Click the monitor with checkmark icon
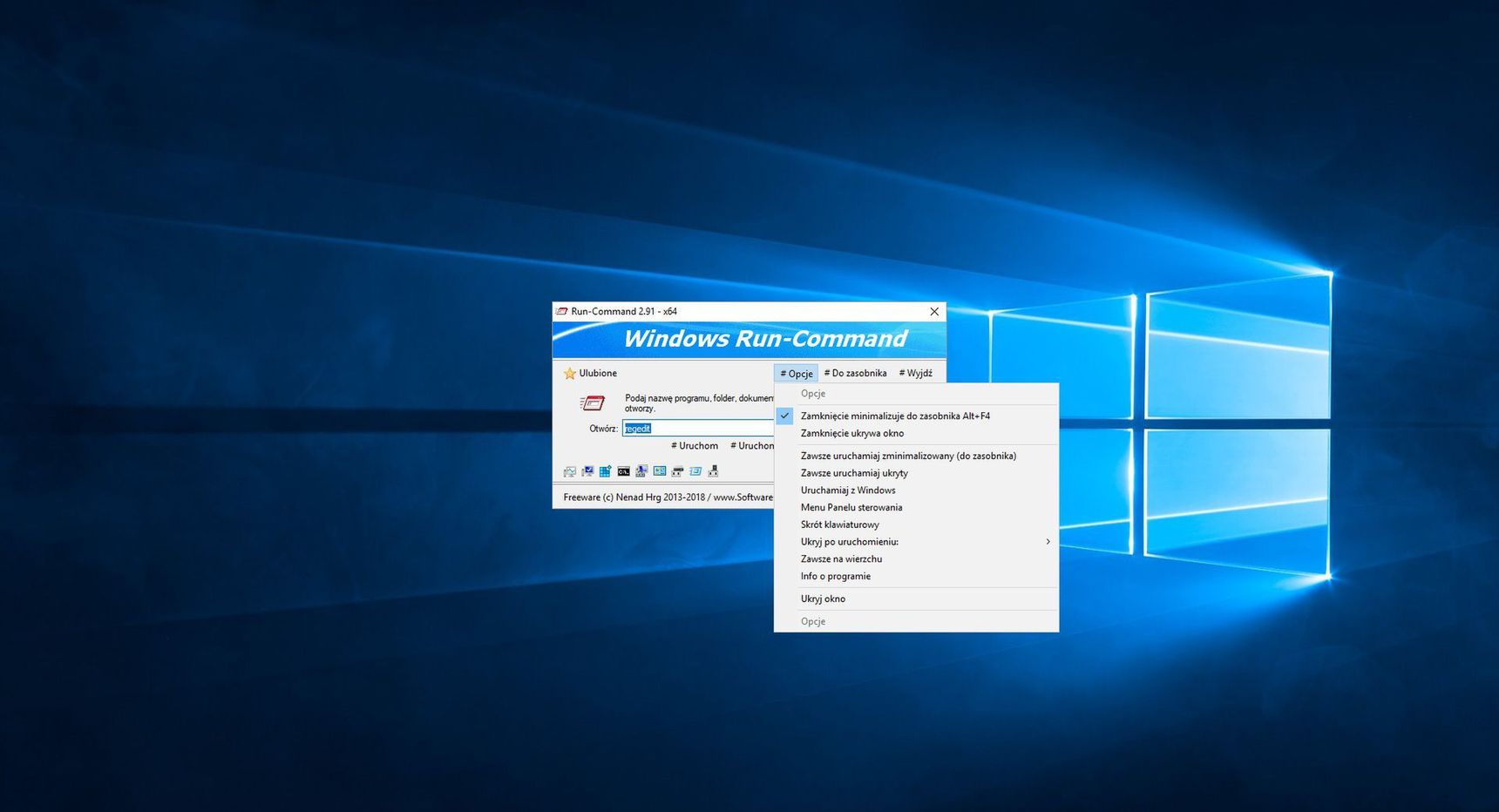 587,471
